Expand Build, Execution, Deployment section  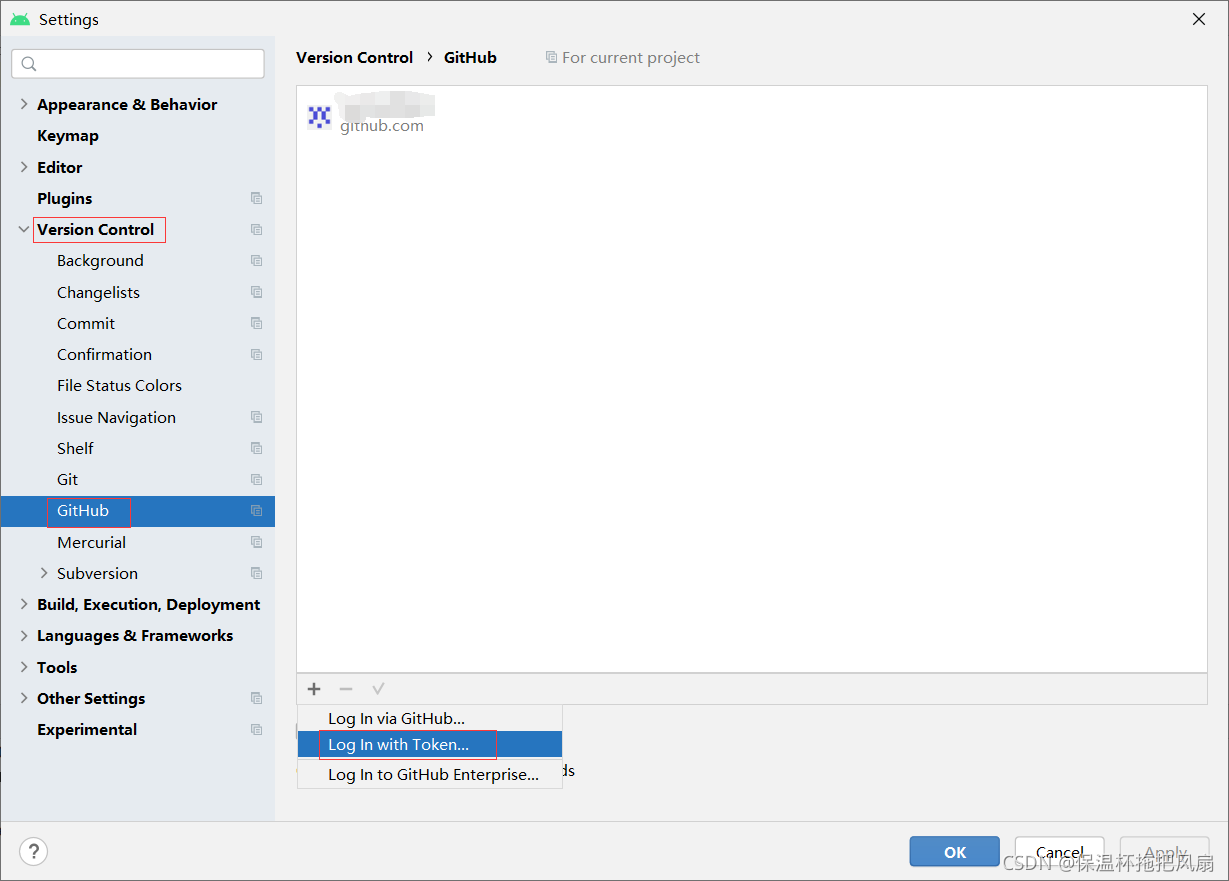[x=24, y=604]
